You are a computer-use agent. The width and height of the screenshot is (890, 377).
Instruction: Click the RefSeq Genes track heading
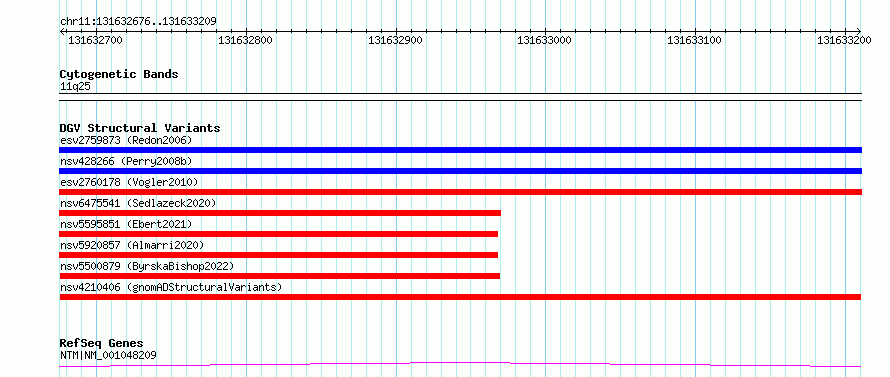[x=102, y=344]
